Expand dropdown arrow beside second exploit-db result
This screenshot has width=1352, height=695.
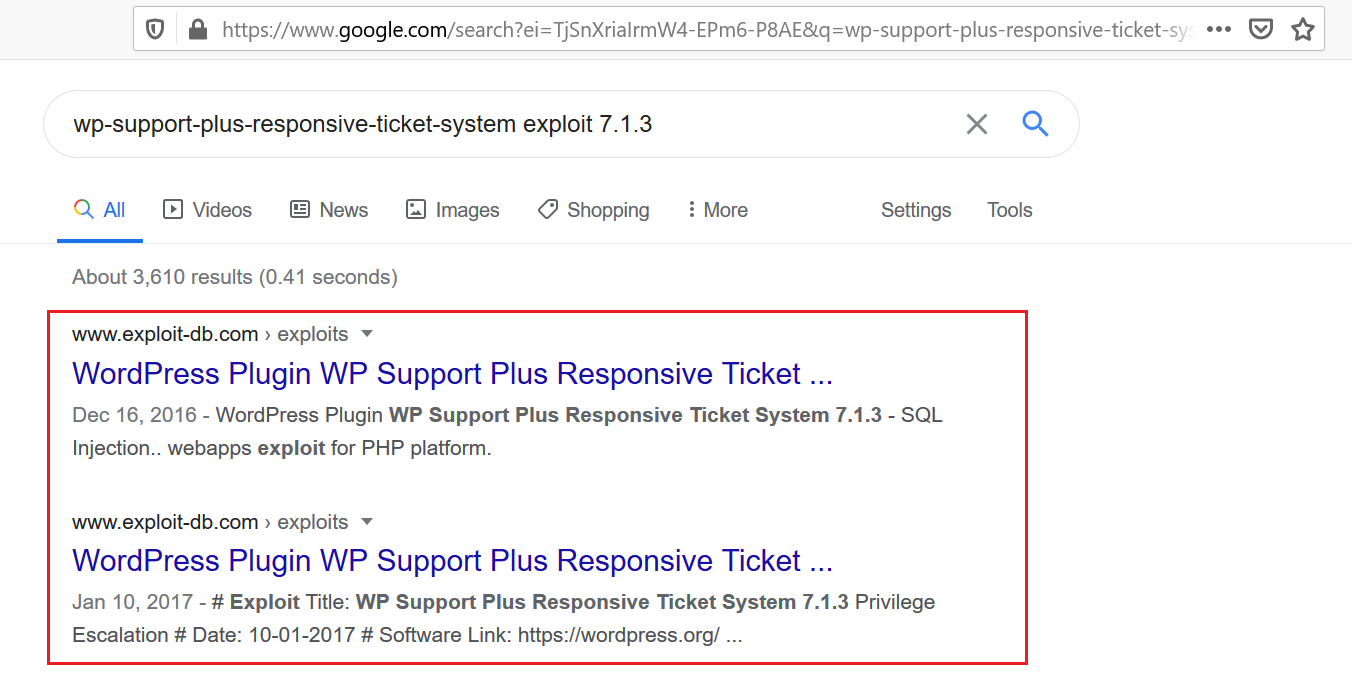pos(367,522)
